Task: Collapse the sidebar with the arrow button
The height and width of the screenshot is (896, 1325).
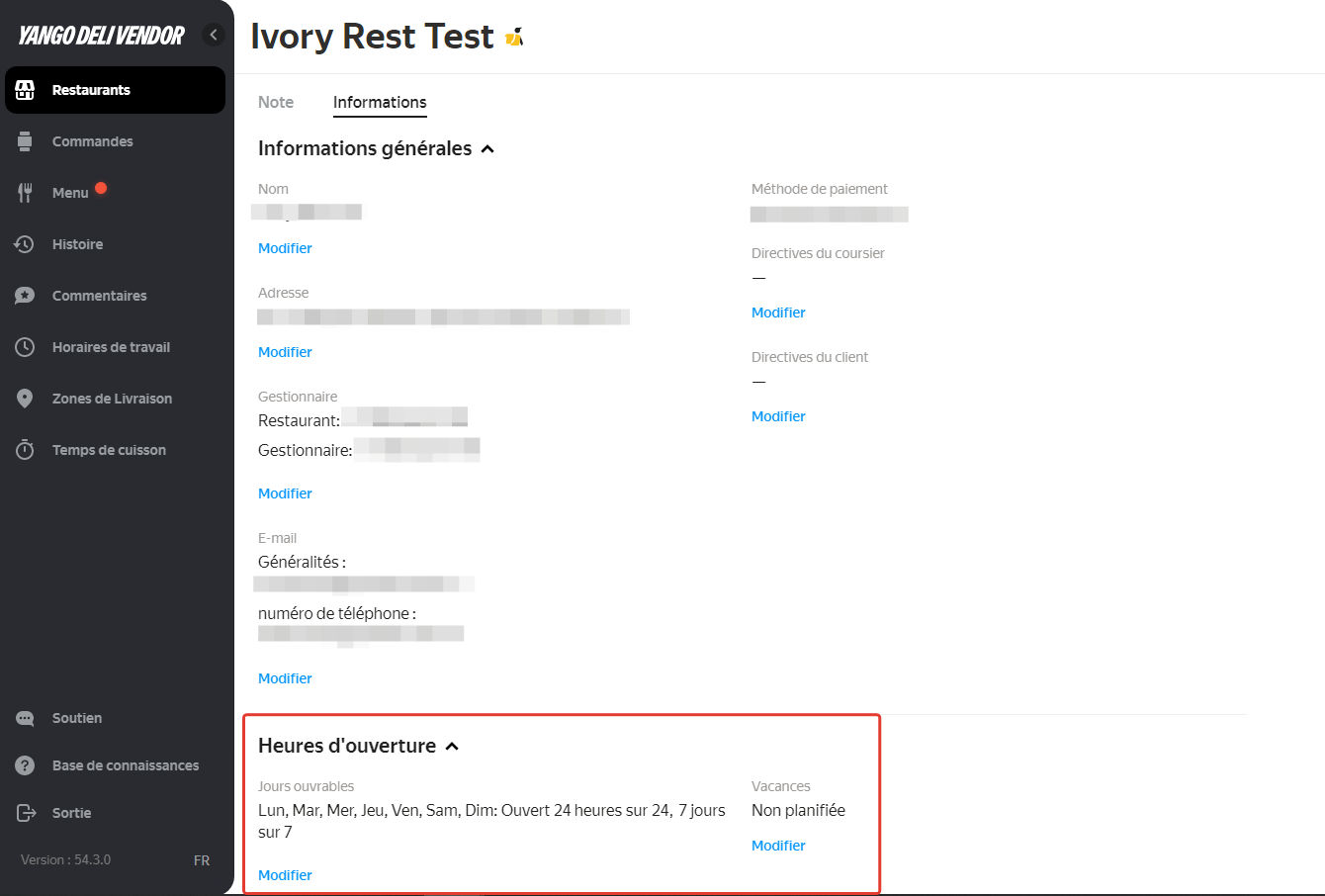Action: (214, 35)
